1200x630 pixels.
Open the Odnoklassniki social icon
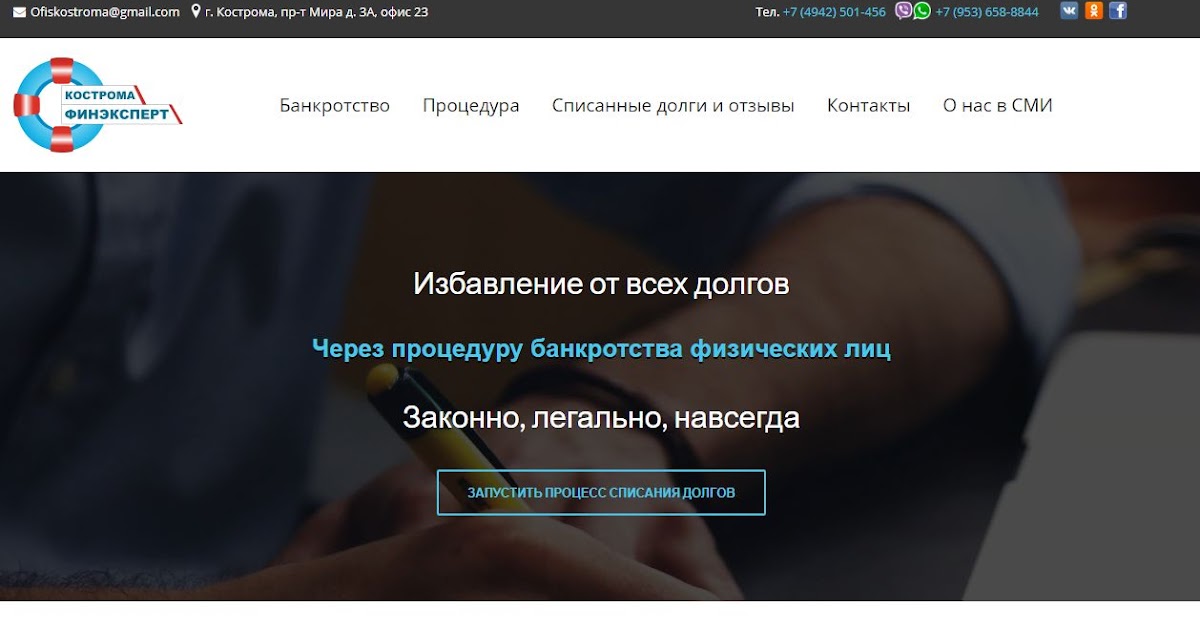point(1094,10)
